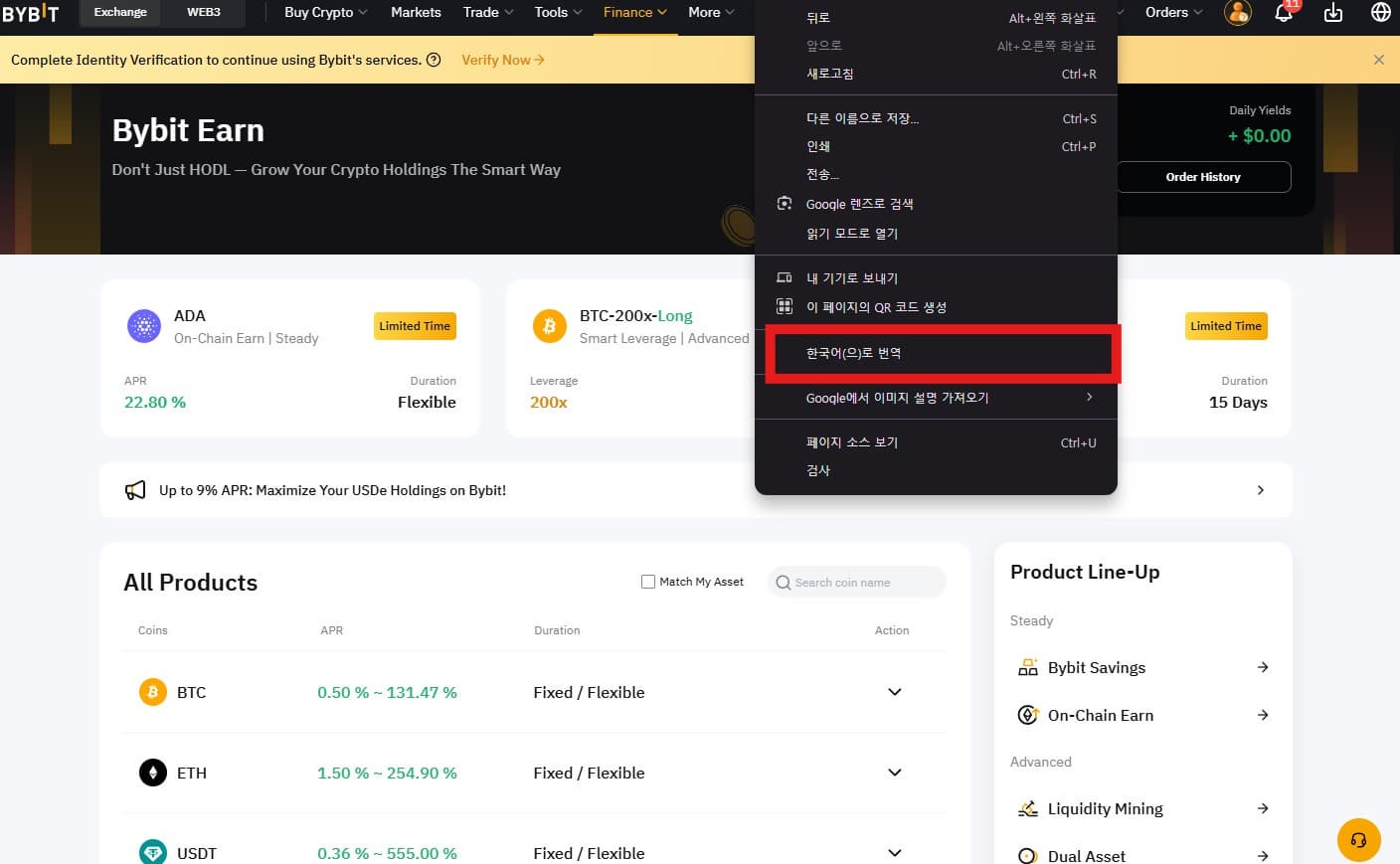Open the notifications bell
Image resolution: width=1400 pixels, height=864 pixels.
1284,13
